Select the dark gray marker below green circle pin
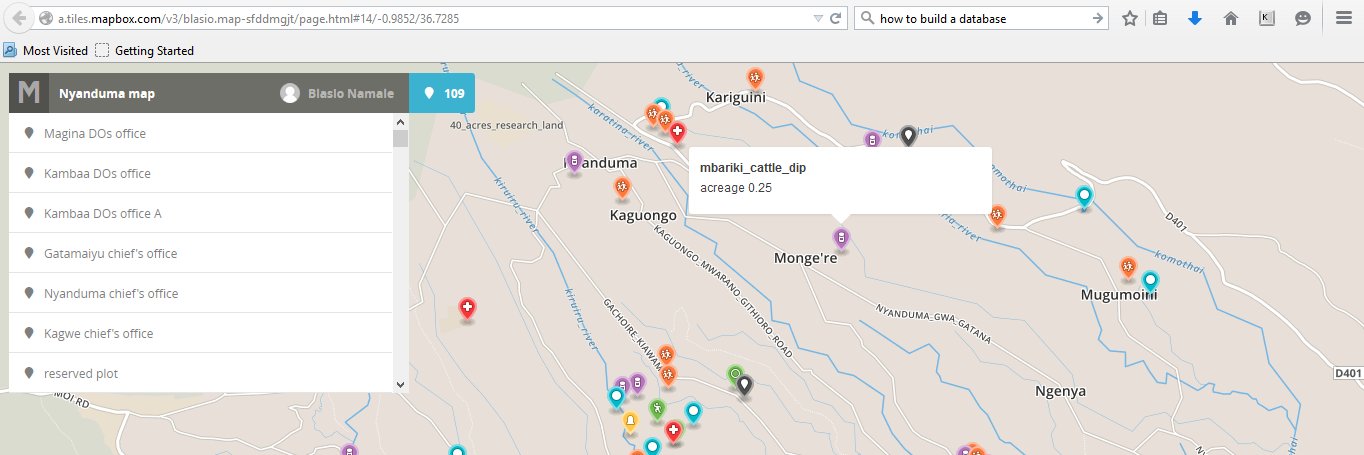 point(744,386)
